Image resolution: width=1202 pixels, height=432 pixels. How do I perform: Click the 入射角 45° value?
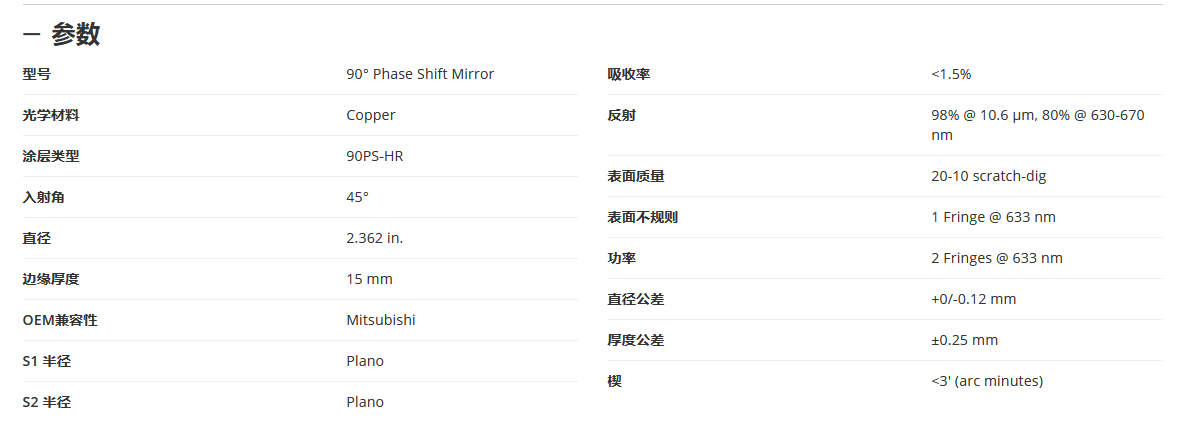[358, 197]
